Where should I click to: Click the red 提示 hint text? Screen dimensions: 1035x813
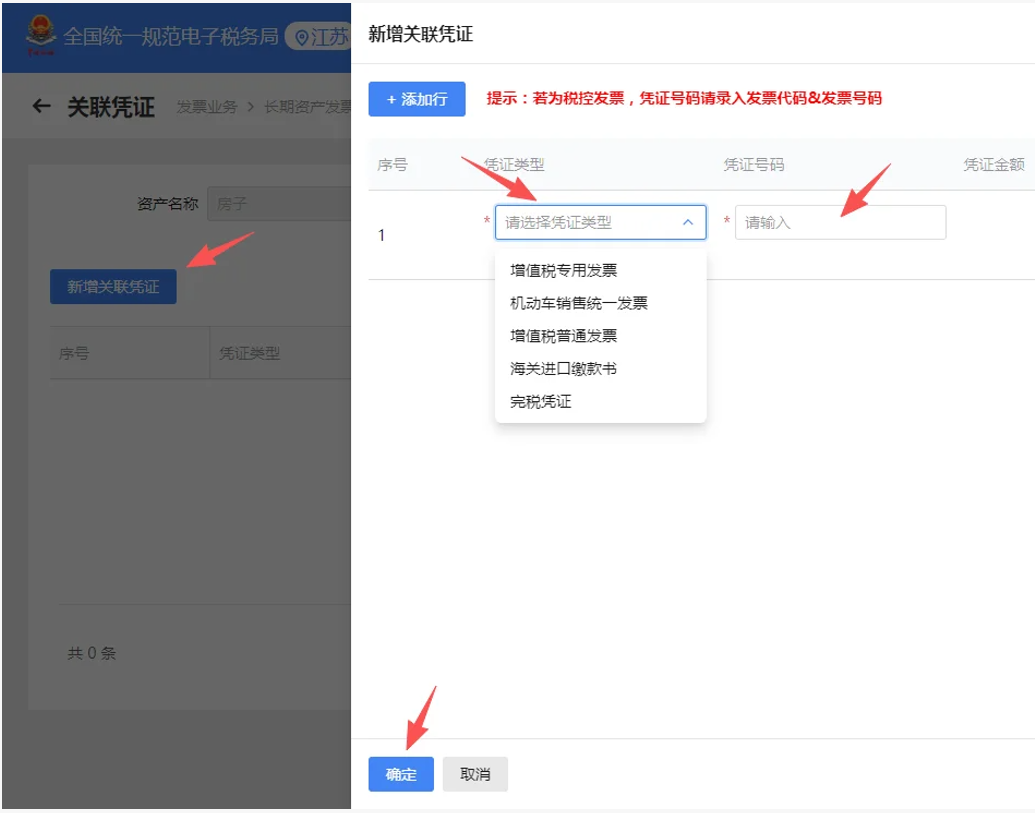click(x=684, y=98)
